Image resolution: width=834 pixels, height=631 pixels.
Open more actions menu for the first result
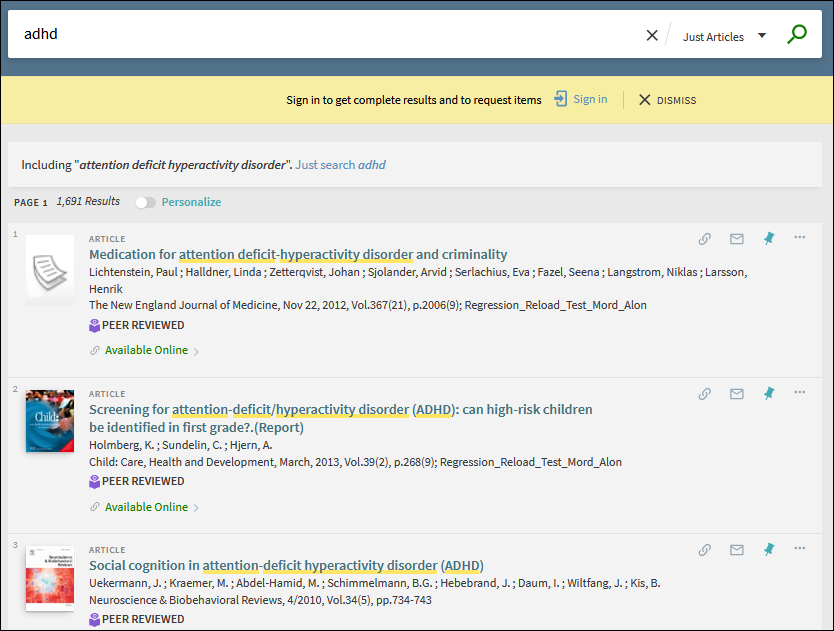tap(799, 238)
